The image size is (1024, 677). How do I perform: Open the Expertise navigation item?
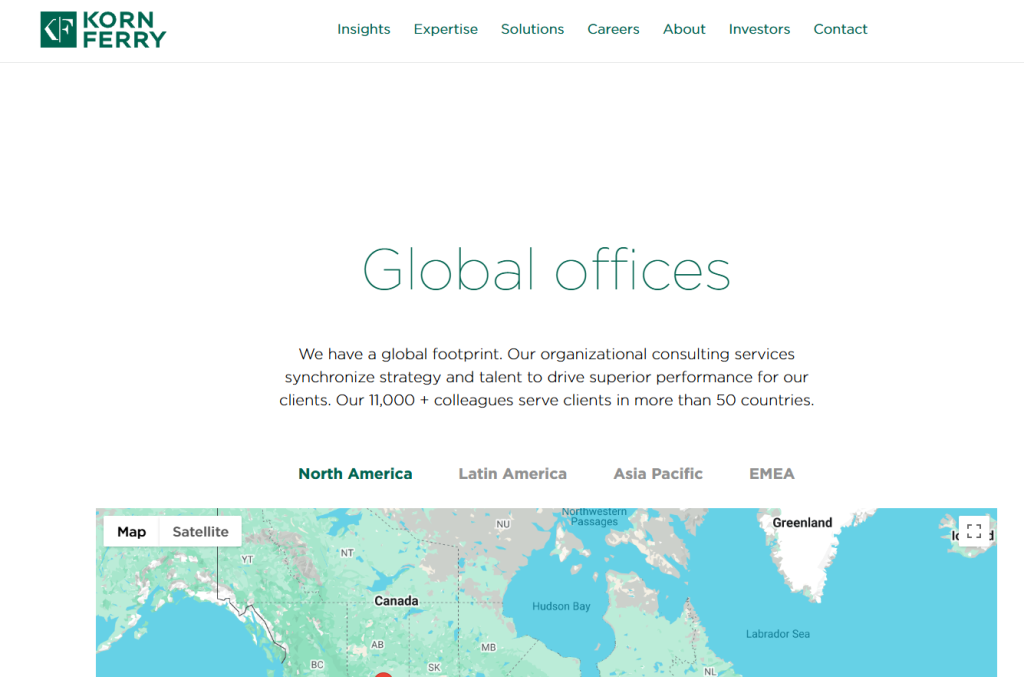(445, 29)
